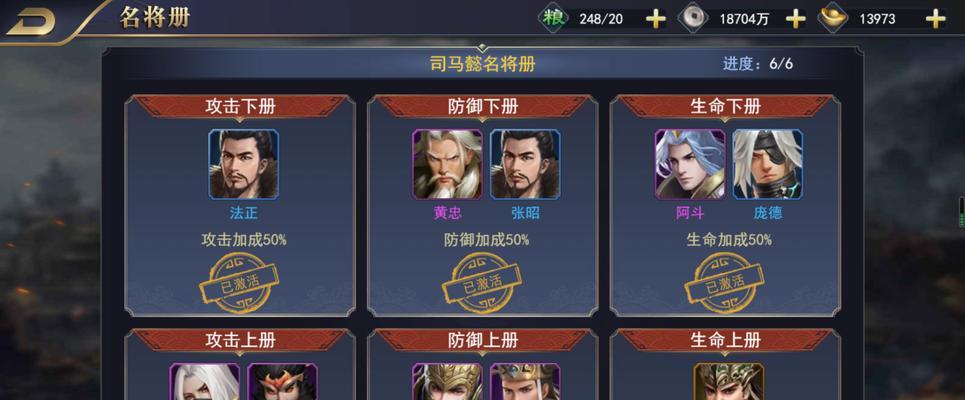
Task: Select 法正 portrait in 攻击下册
Action: [243, 164]
